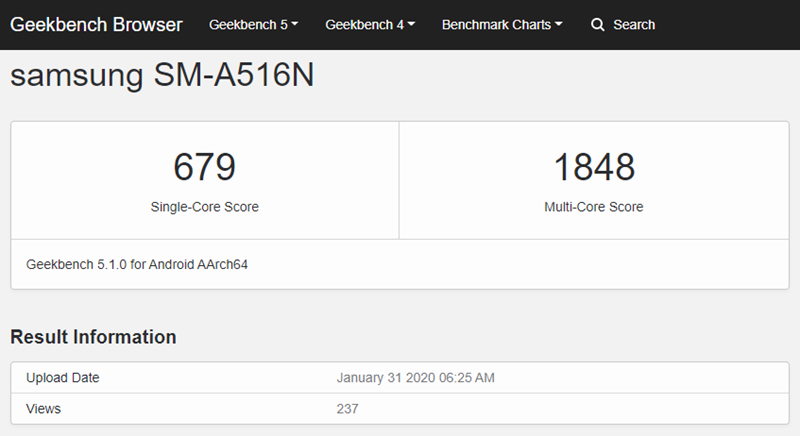Click the Result Information heading
This screenshot has height=436, width=800.
(93, 337)
